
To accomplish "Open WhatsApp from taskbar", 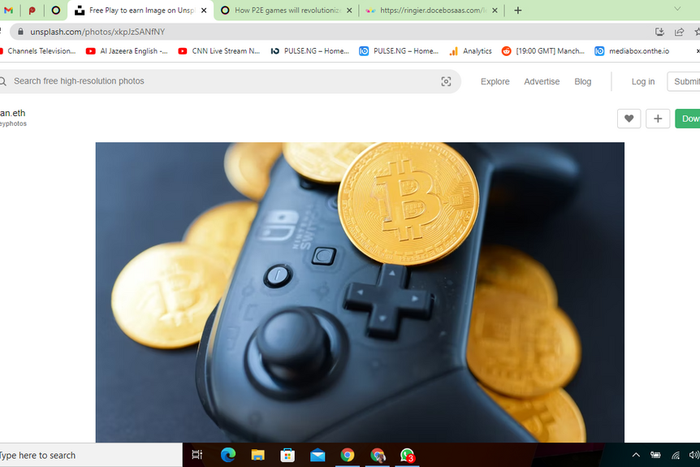I will (407, 455).
